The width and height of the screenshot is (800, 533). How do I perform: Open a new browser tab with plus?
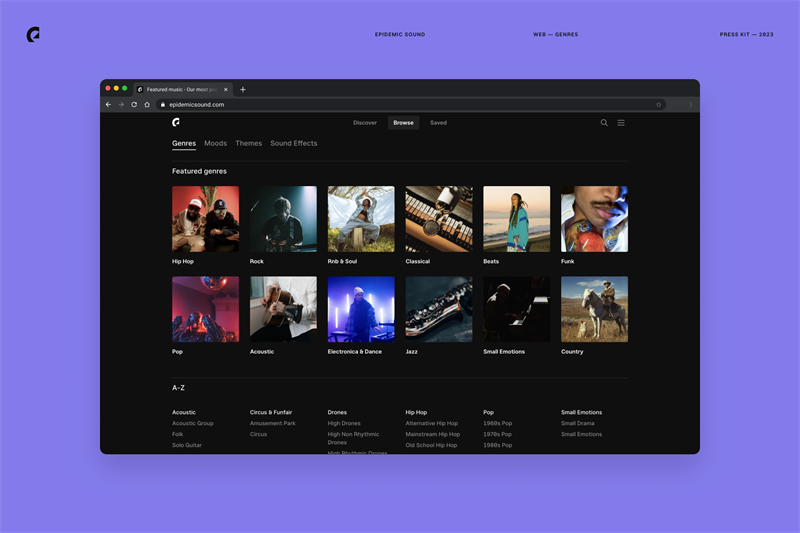[243, 89]
